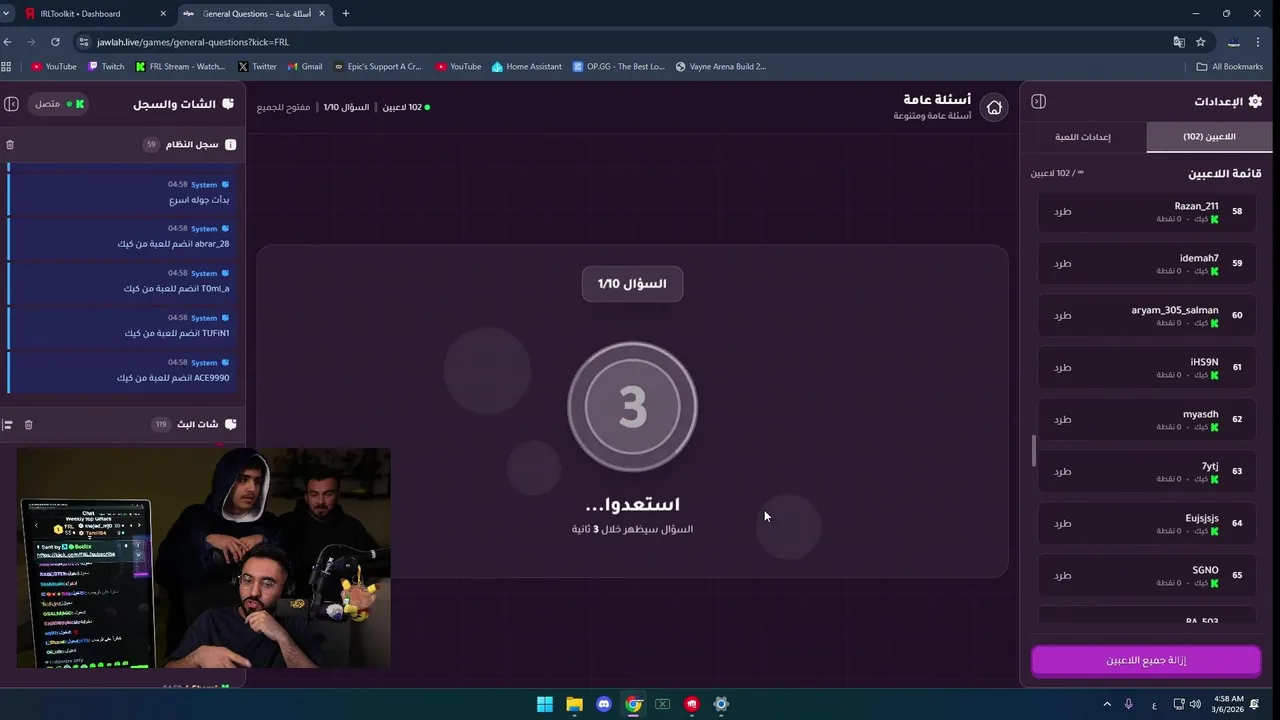Click the بدأت جوله اسرع log entry
The image size is (1280, 720).
coord(122,192)
